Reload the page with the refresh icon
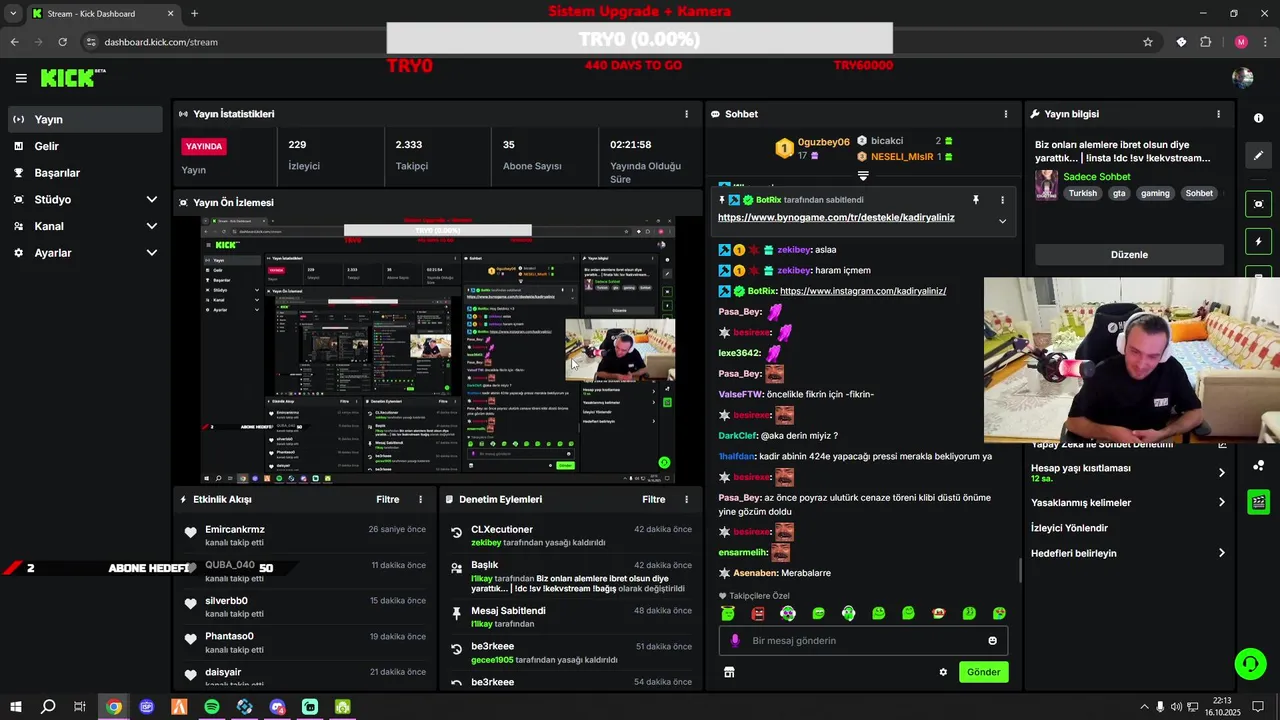1280x720 pixels. click(x=62, y=42)
